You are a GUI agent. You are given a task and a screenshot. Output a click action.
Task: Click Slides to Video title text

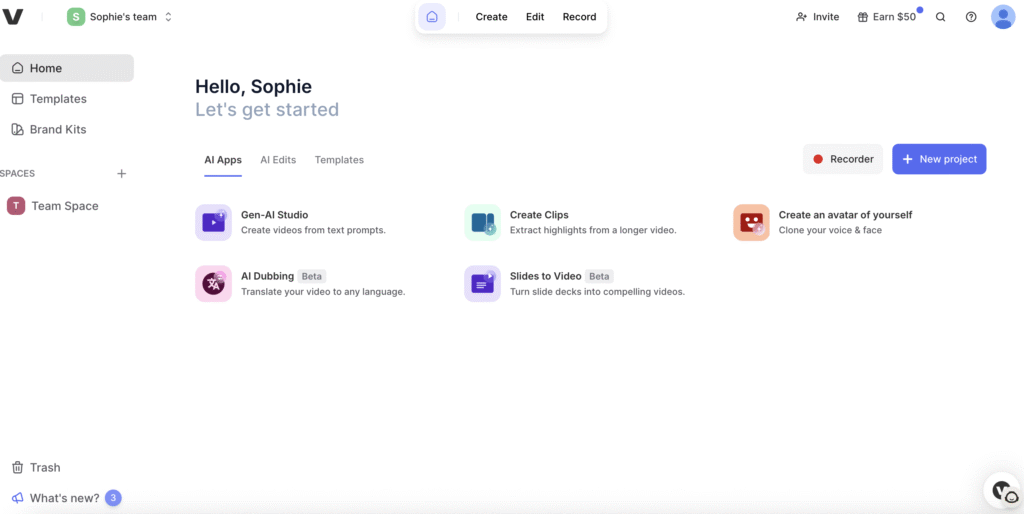[545, 276]
